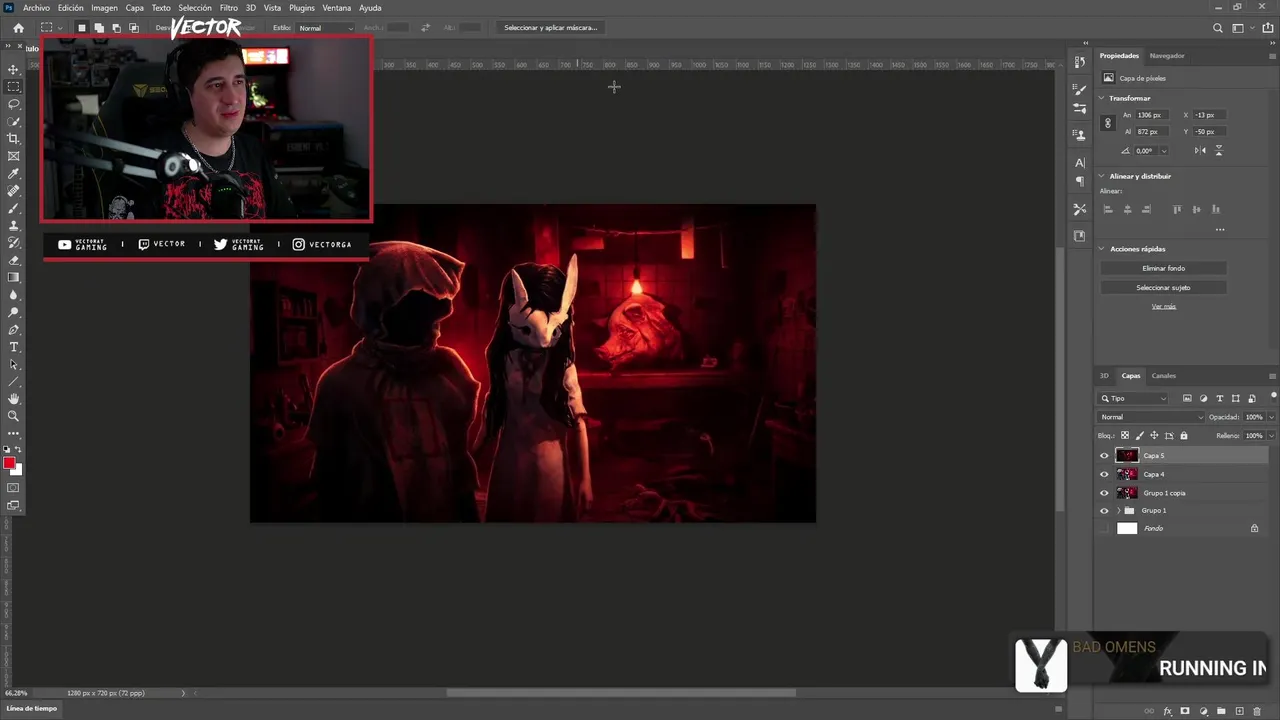Open the Filtro menu

(229, 8)
